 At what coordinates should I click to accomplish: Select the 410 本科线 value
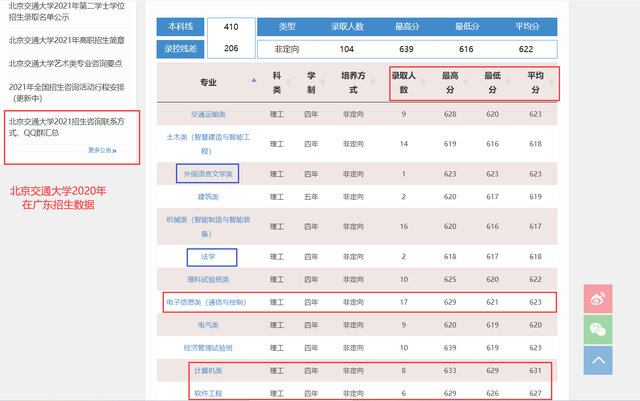point(231,27)
